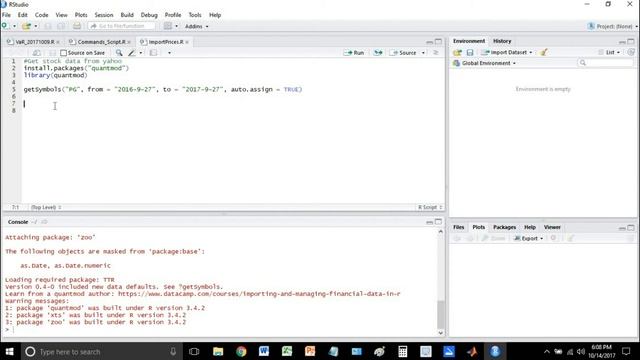Switch to VaR_20171009.R tab
Screen dimensions: 640x360
(34, 42)
